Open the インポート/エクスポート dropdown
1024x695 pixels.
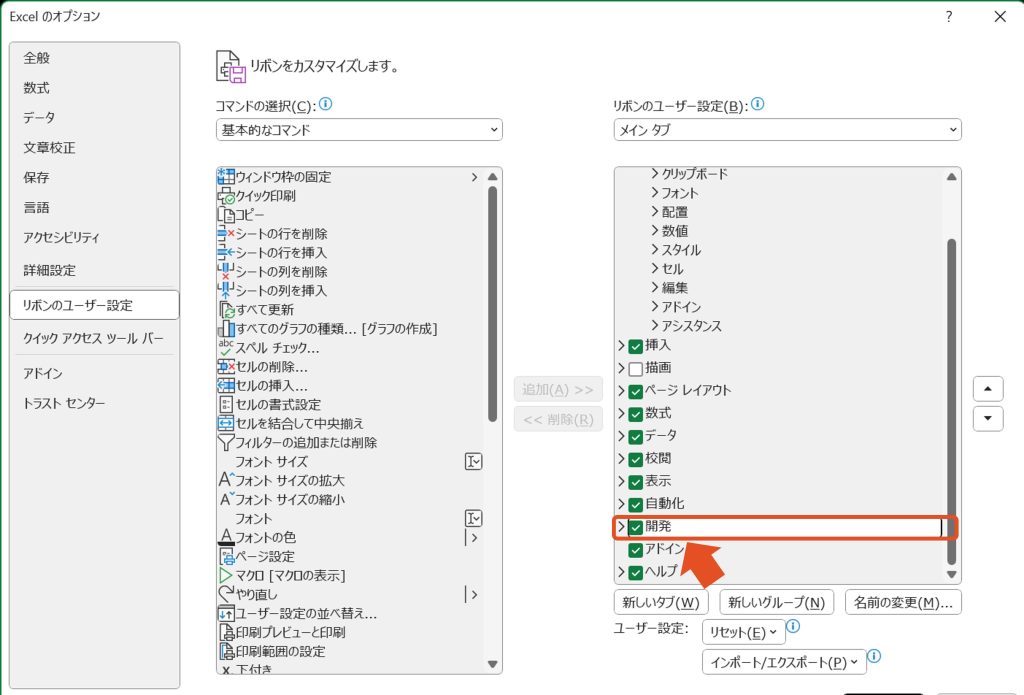[x=784, y=662]
